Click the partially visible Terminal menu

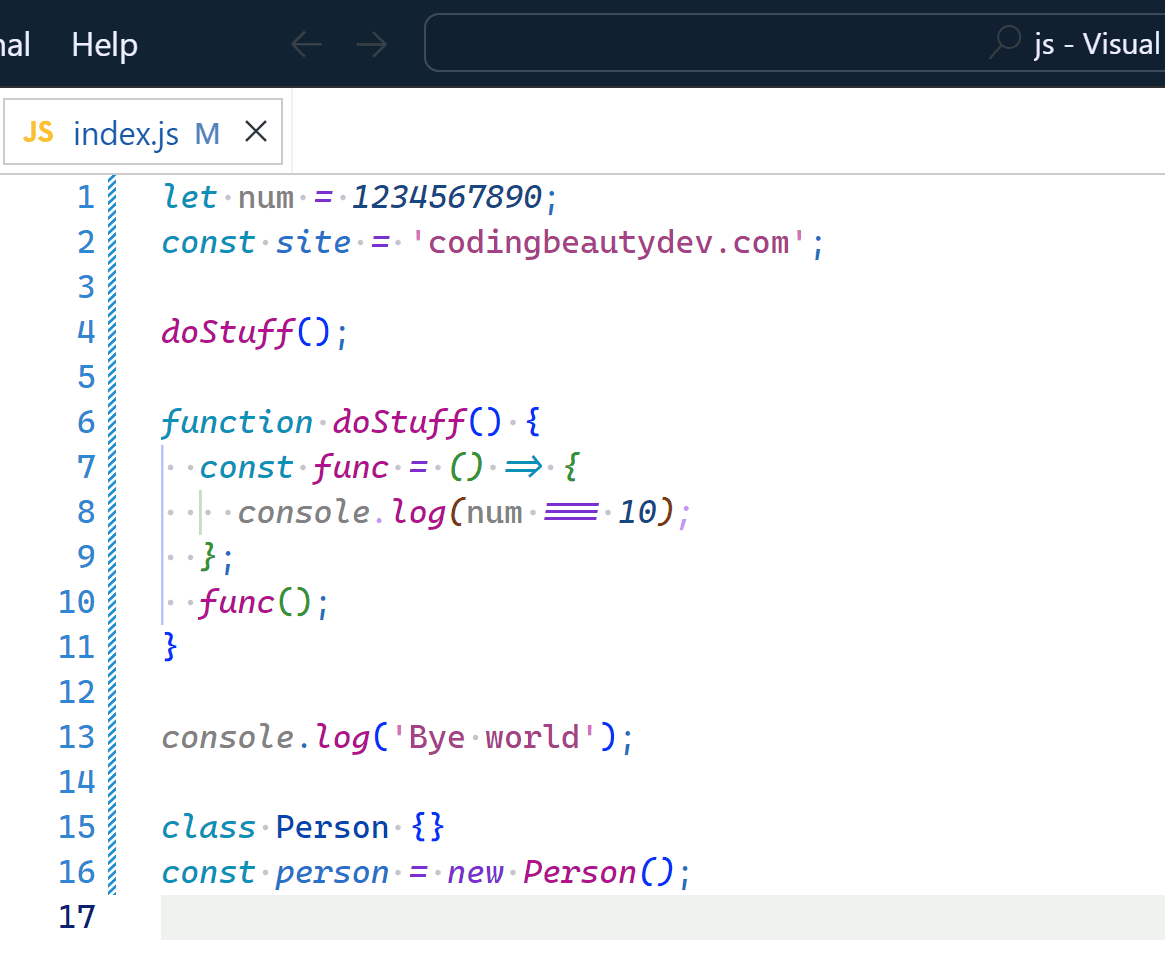point(15,45)
